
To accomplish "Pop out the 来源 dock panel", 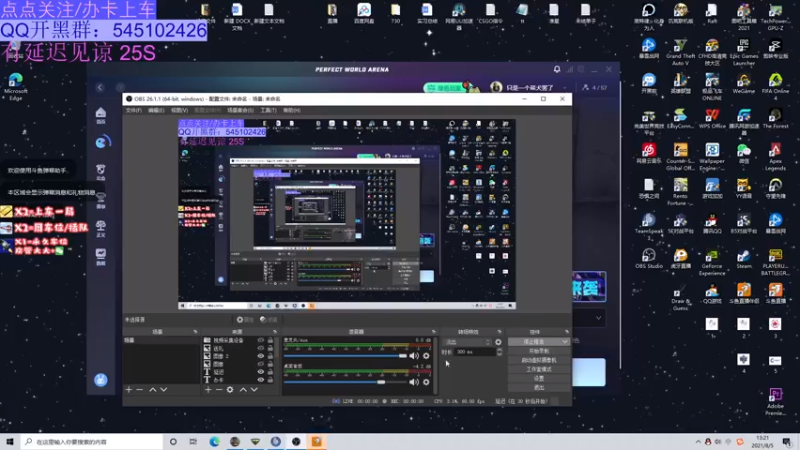I will 274,332.
